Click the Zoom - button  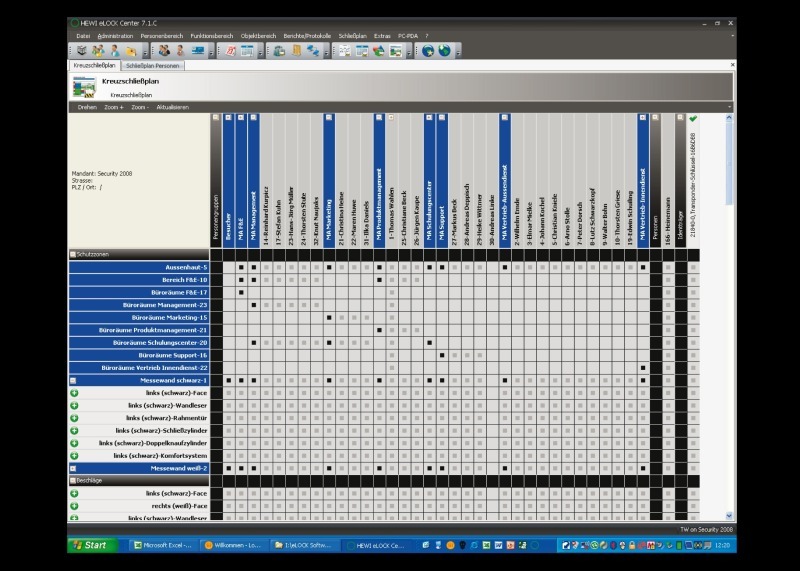point(140,107)
